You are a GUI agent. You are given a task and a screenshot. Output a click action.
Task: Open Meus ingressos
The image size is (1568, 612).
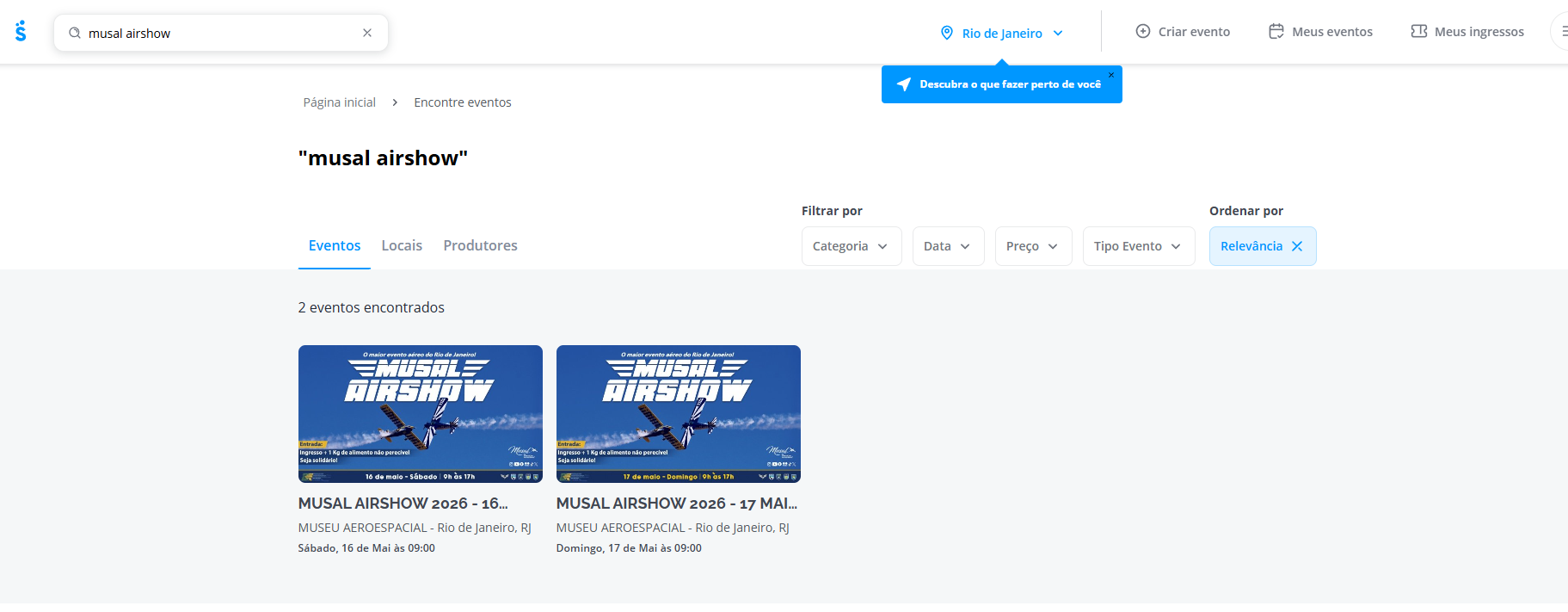[x=1467, y=31]
